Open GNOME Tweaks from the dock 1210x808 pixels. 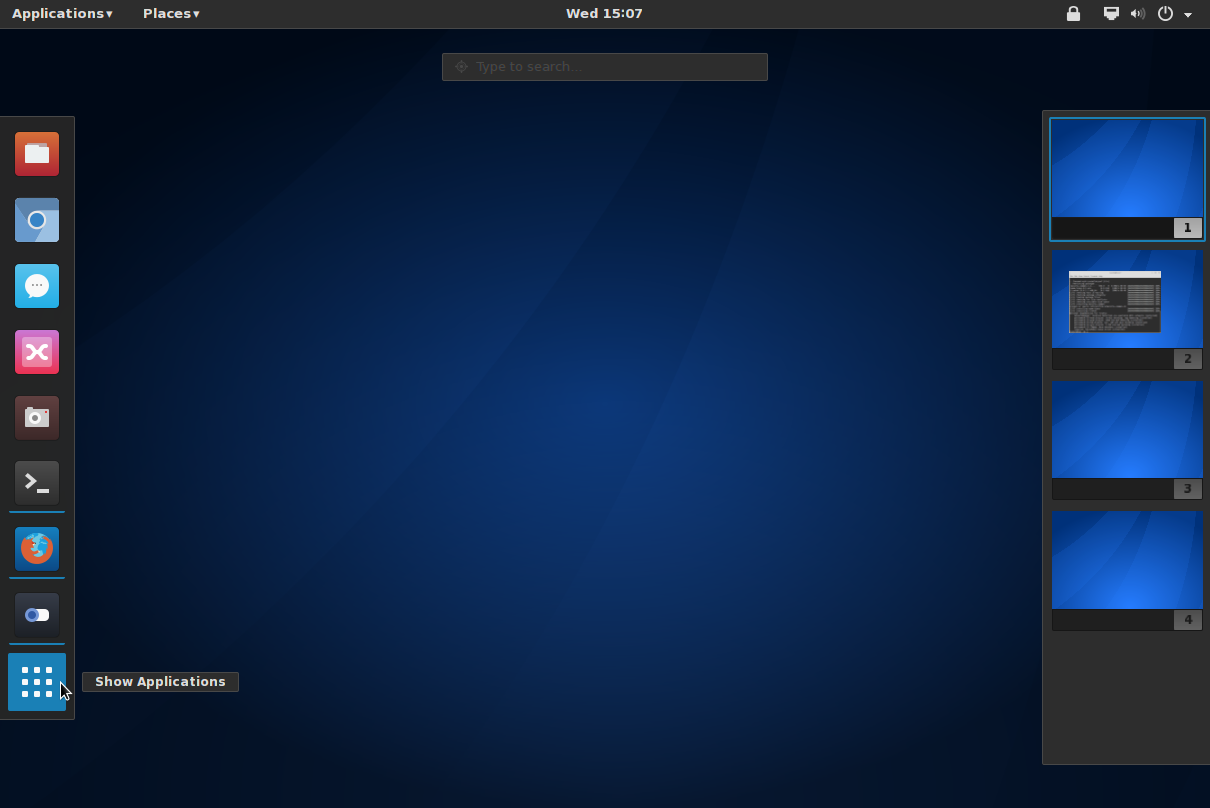click(x=37, y=615)
